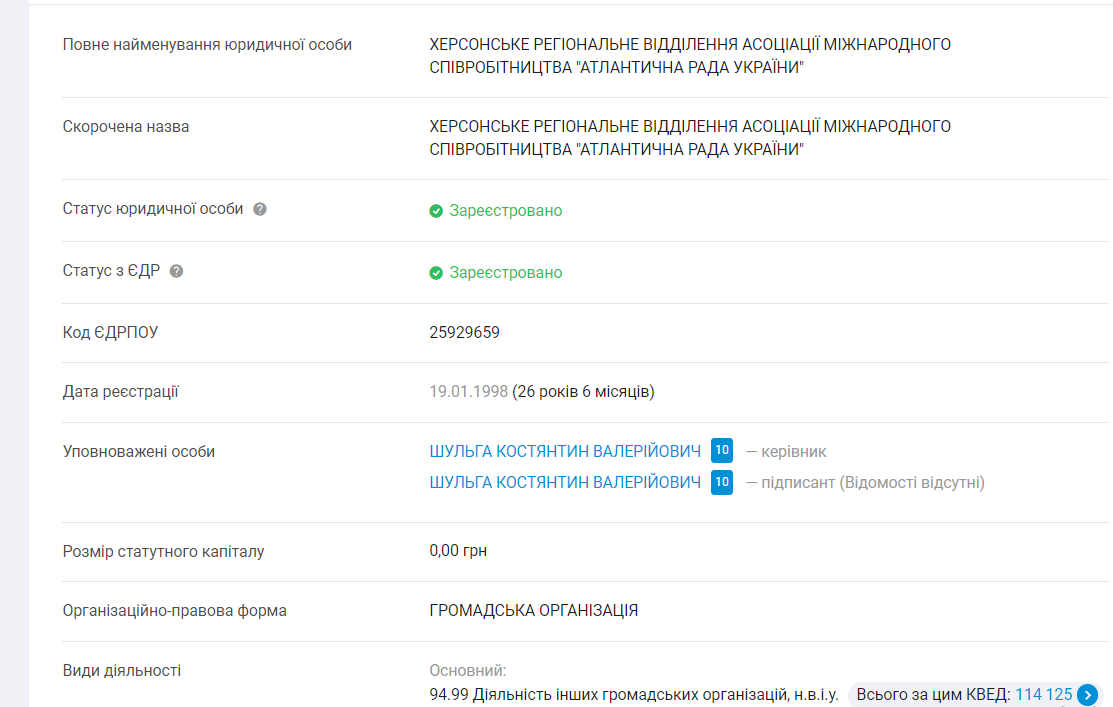Click ГРОМАДСЬКА ОРГАНІЗАЦІЯ legal form value

click(x=533, y=611)
